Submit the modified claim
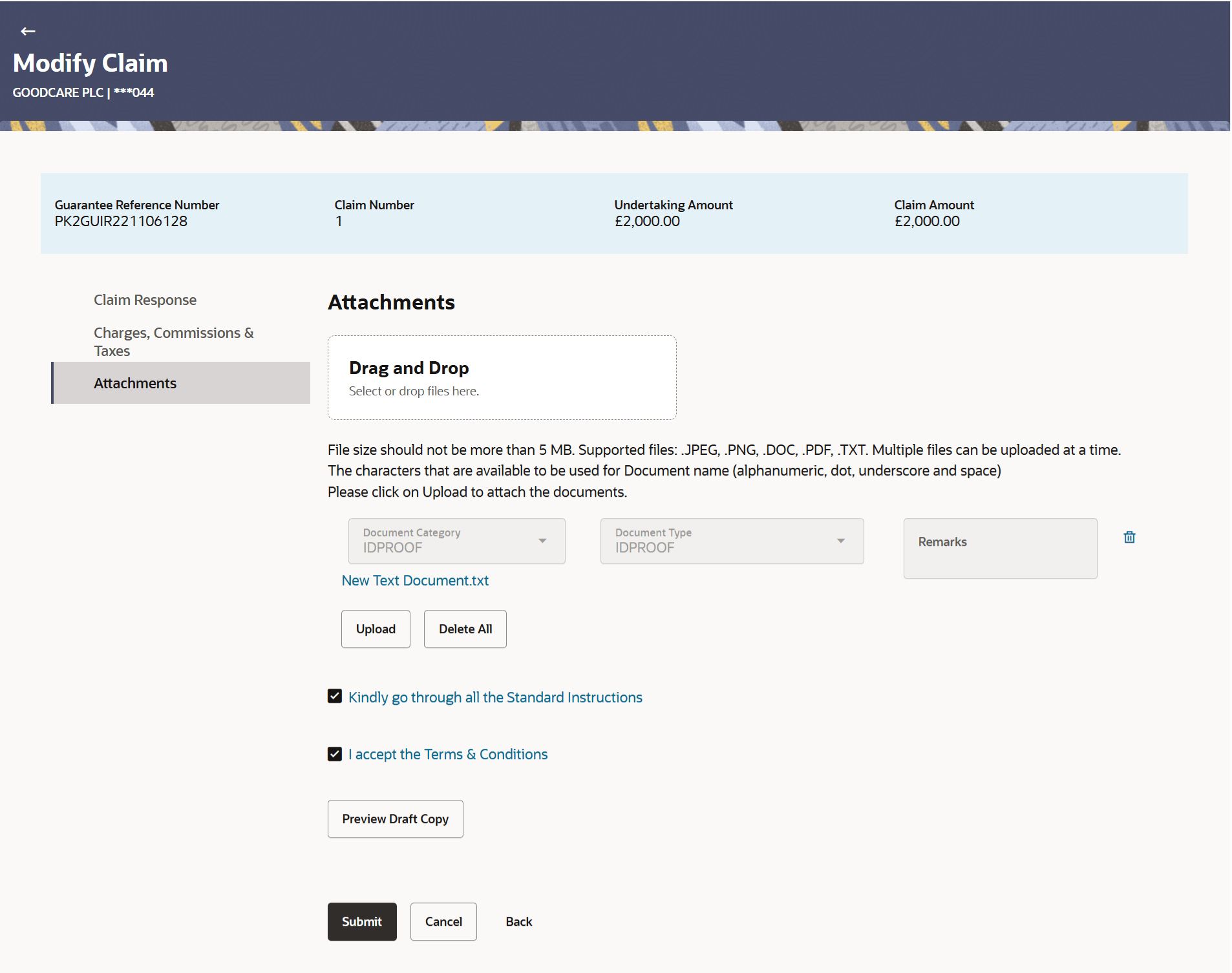This screenshot has height=973, width=1232. coord(362,921)
